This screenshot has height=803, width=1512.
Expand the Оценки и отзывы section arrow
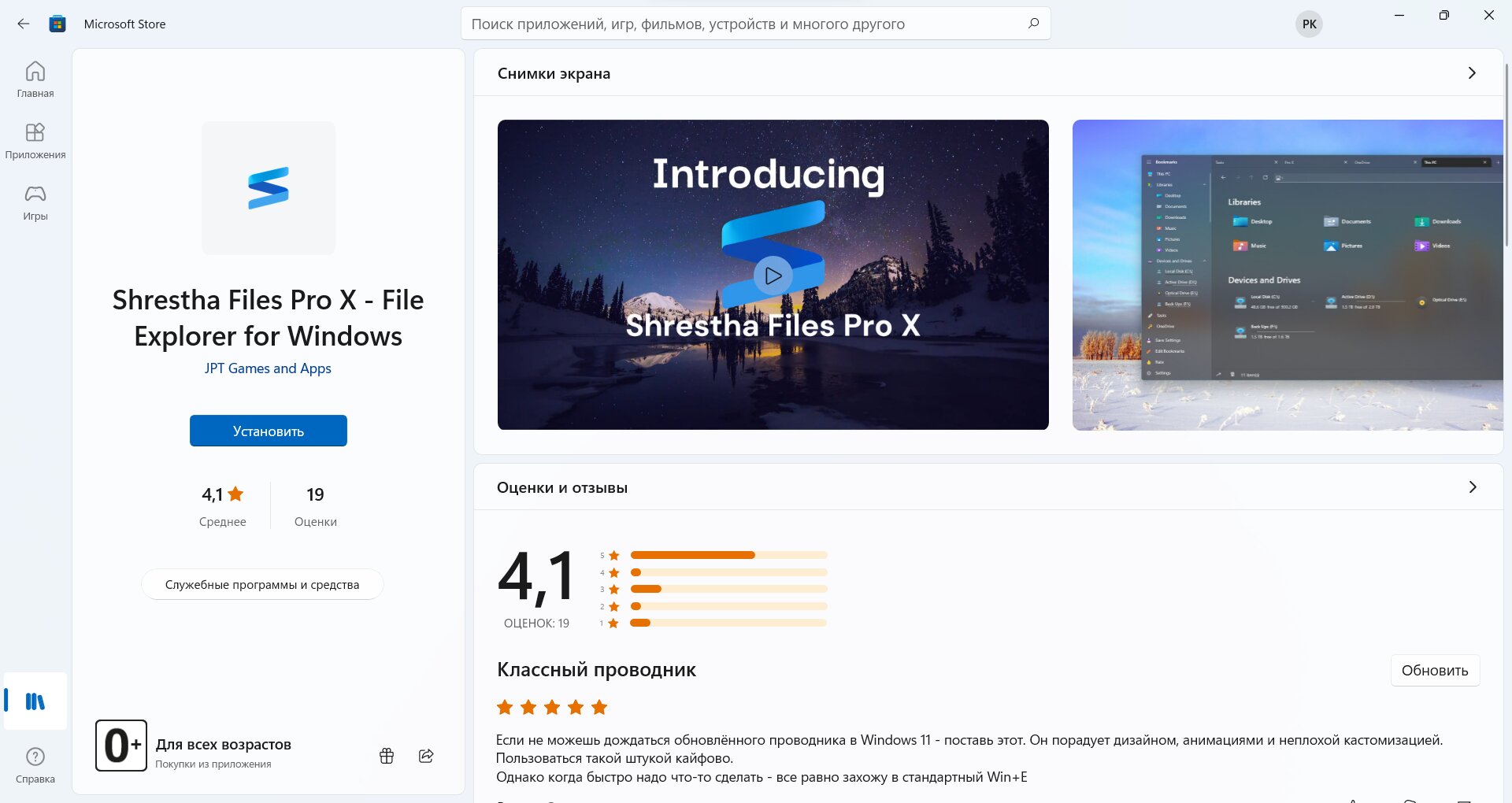(x=1472, y=487)
